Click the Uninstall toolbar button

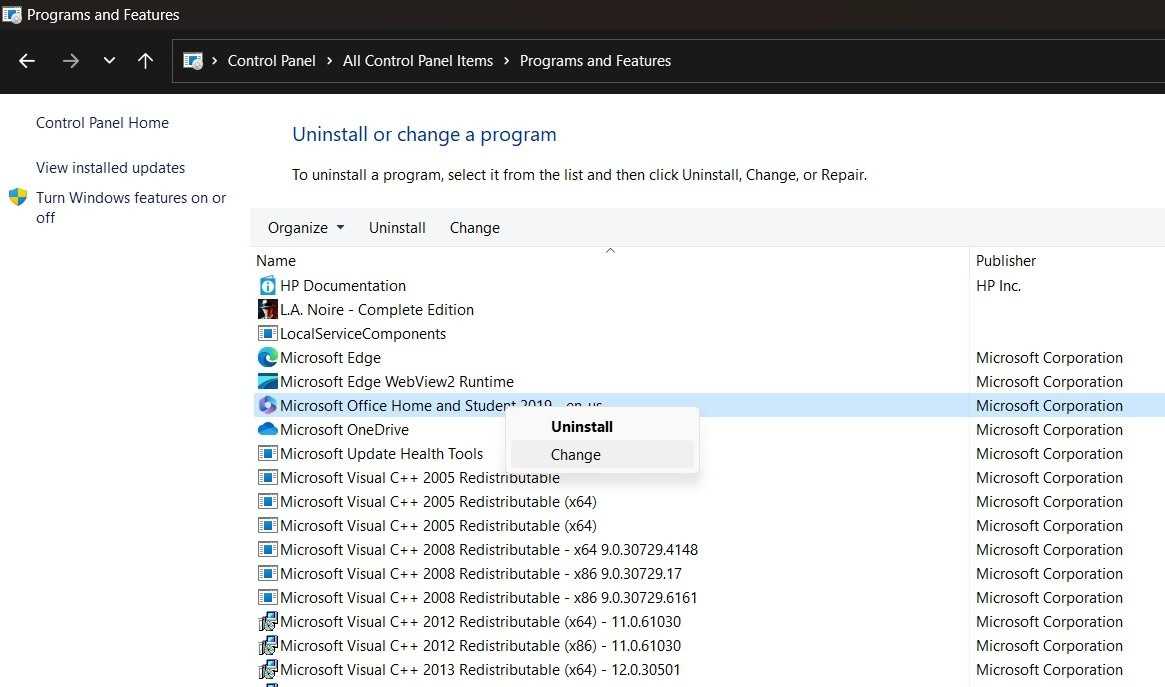click(397, 228)
